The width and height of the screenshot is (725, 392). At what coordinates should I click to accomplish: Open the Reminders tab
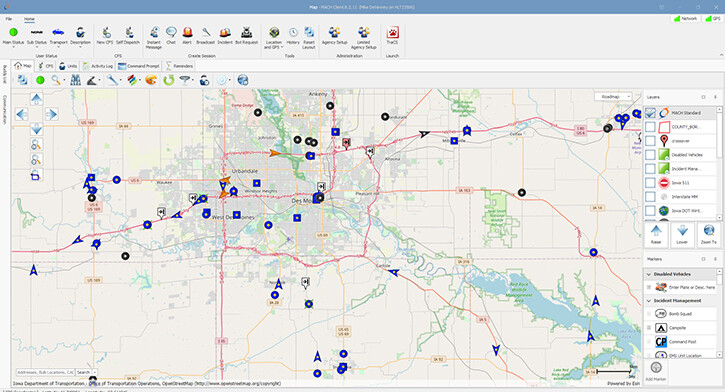point(179,66)
